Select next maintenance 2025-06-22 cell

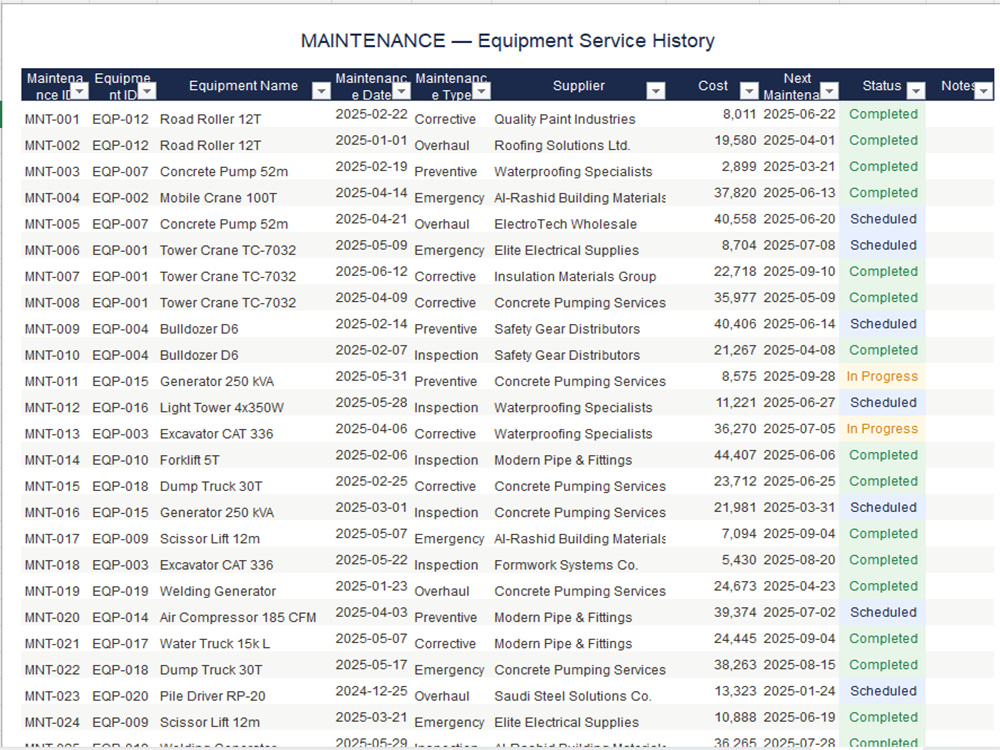799,114
